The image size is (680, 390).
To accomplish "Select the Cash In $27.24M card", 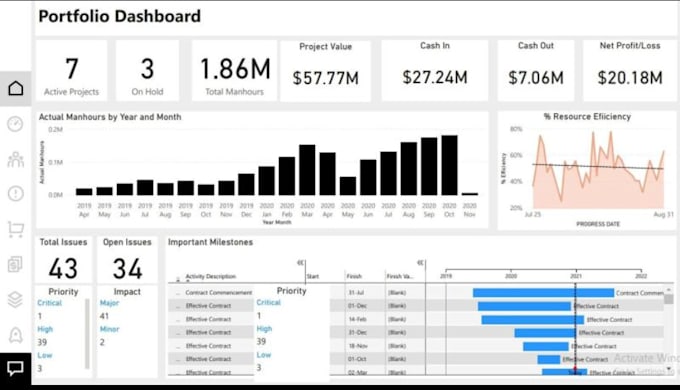I will [435, 71].
